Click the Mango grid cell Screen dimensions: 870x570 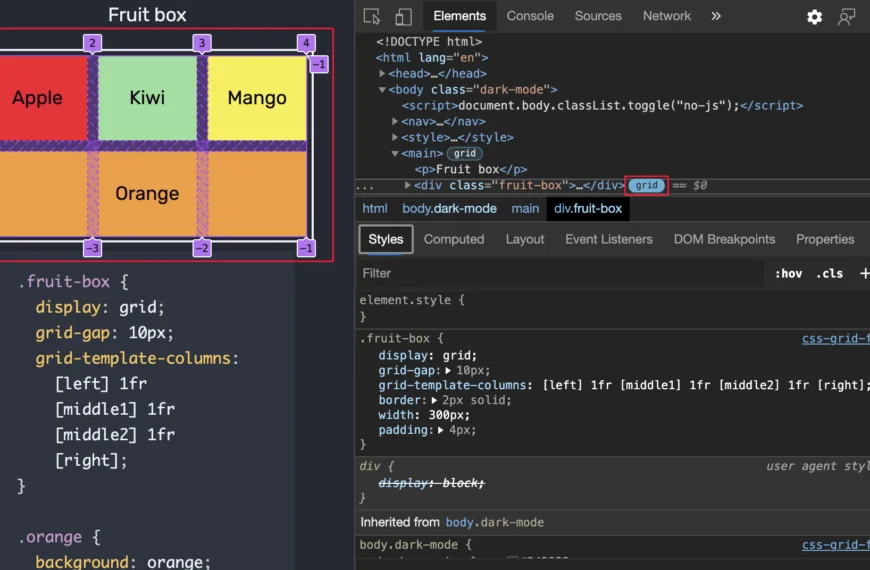tap(257, 98)
